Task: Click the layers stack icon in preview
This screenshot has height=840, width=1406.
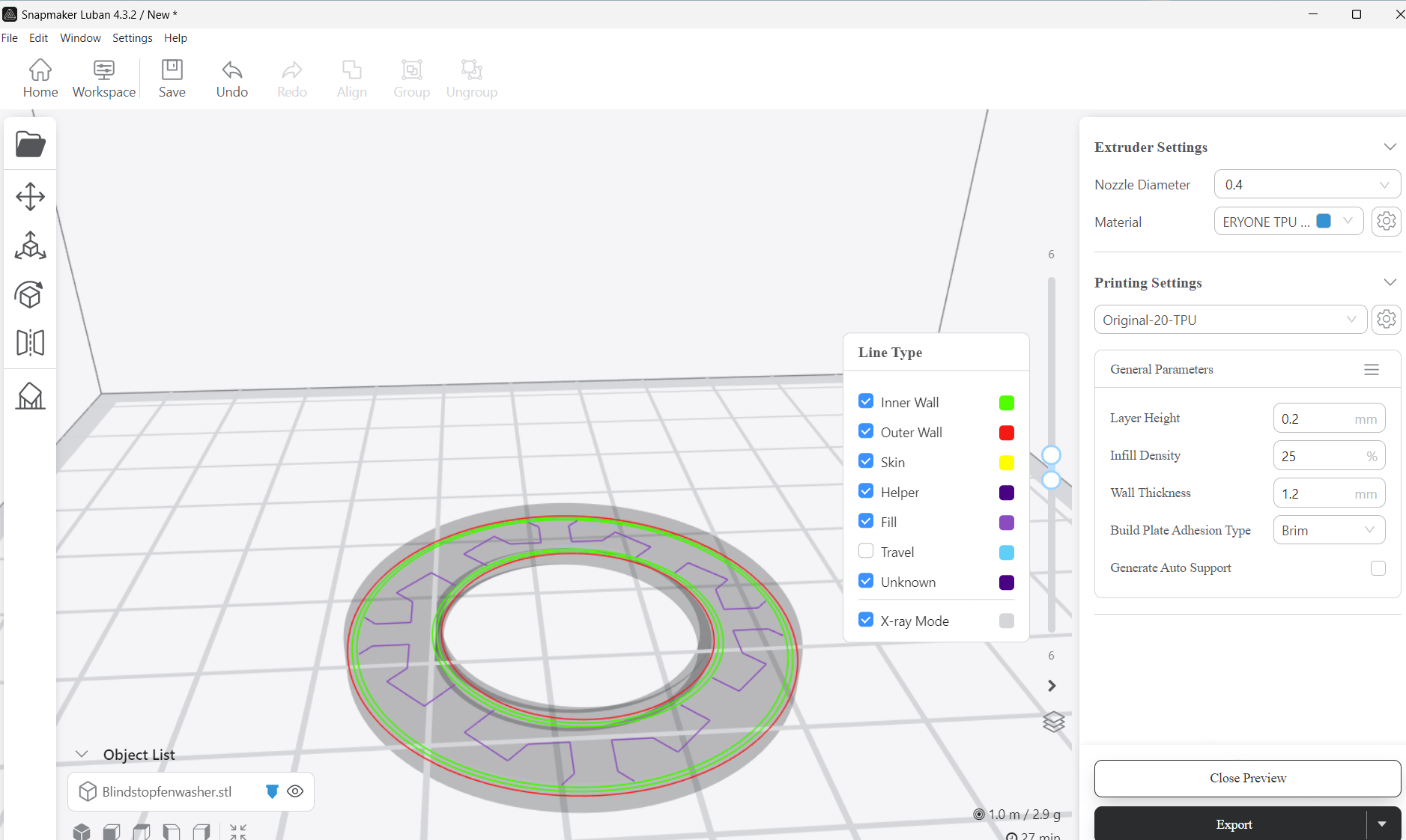Action: click(x=1054, y=722)
